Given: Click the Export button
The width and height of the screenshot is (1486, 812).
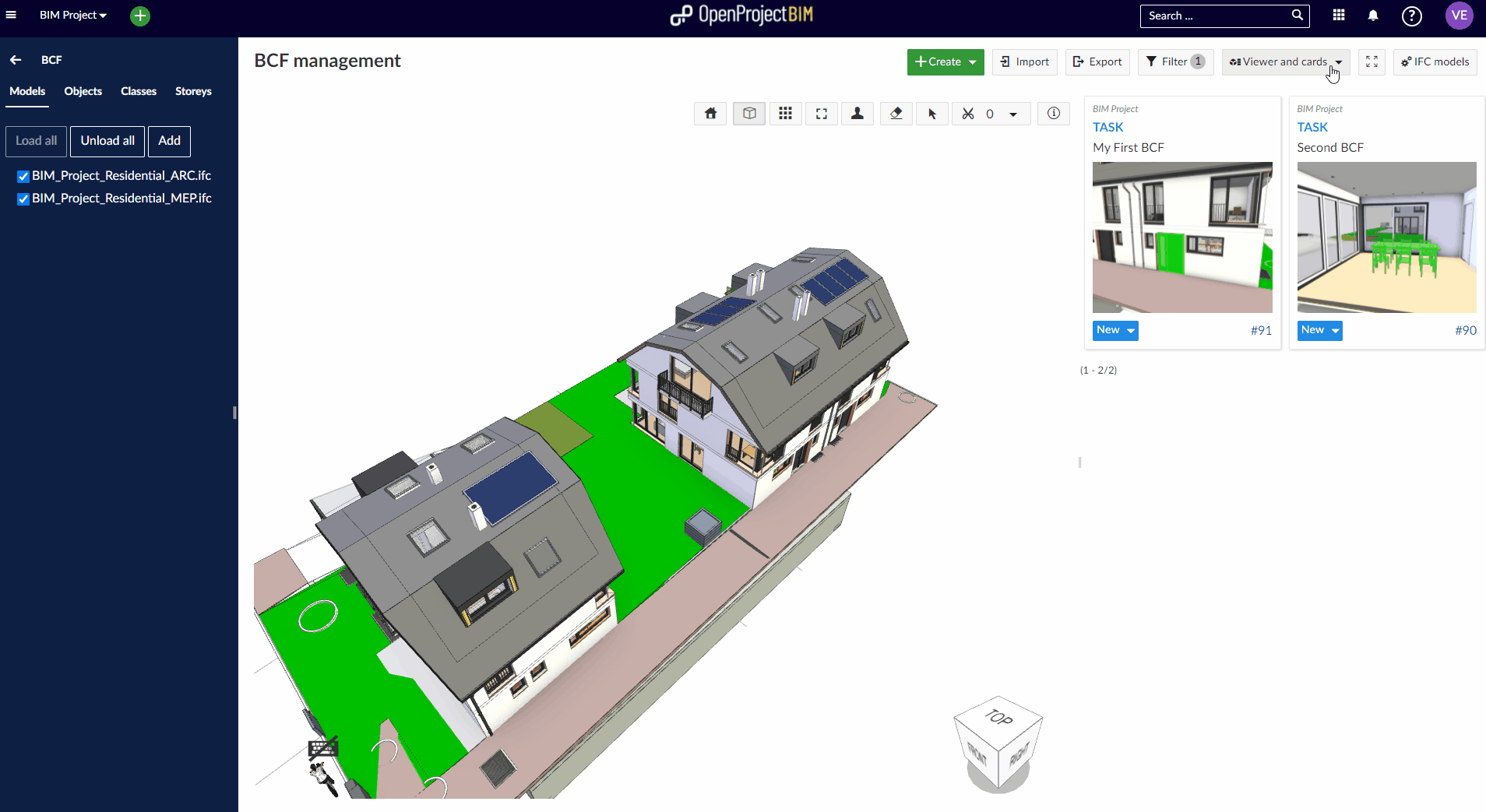Looking at the screenshot, I should [1097, 62].
